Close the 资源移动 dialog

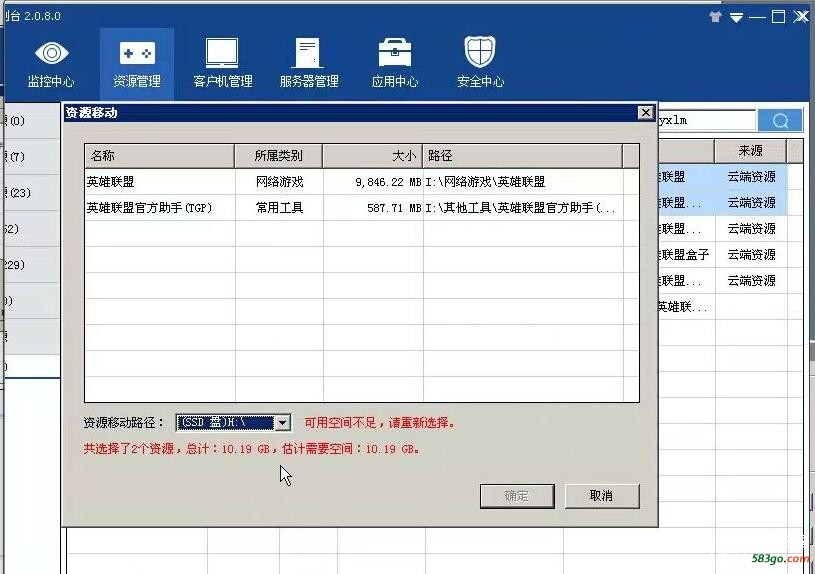pos(645,112)
